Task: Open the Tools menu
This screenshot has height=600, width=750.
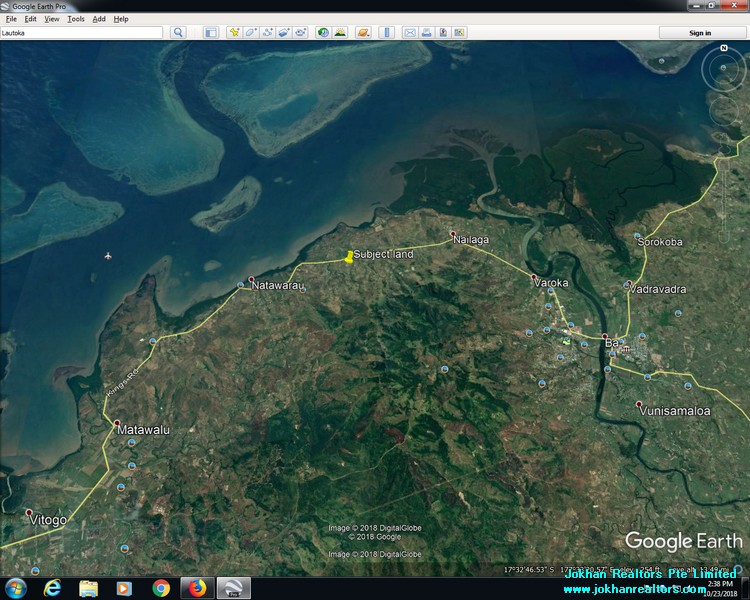Action: pos(76,19)
